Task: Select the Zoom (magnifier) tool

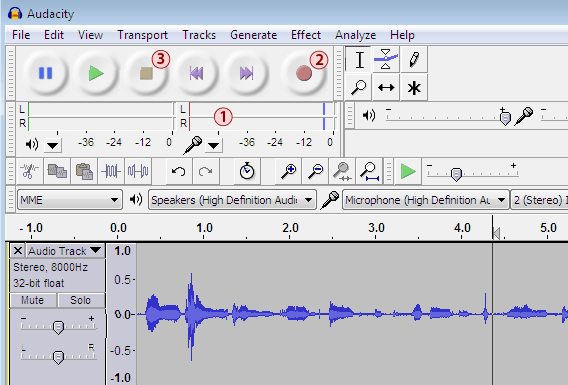Action: coord(359,87)
